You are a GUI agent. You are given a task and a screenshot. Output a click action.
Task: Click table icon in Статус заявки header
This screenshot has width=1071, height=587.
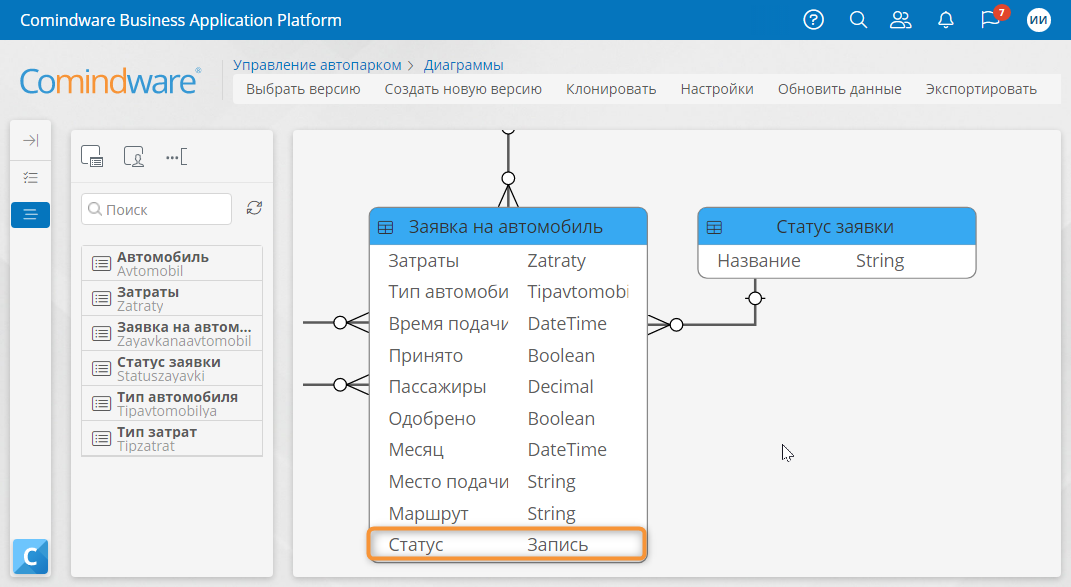click(x=714, y=228)
